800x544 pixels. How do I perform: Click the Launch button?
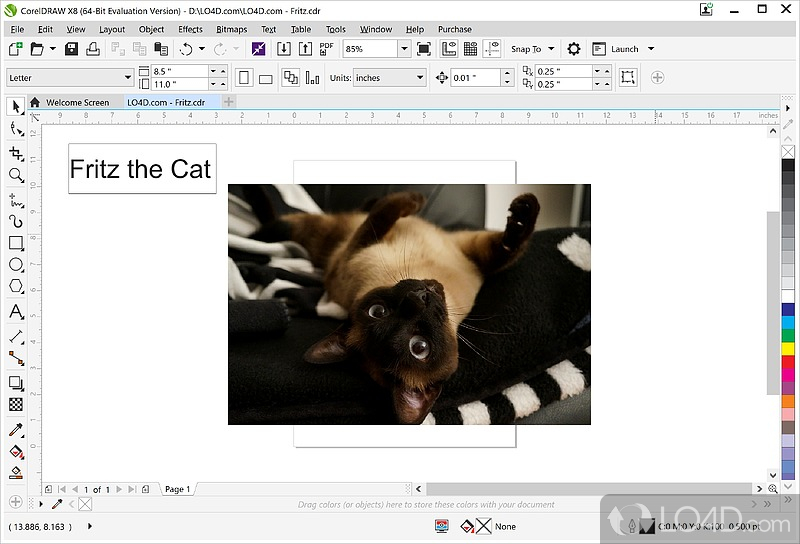point(624,49)
